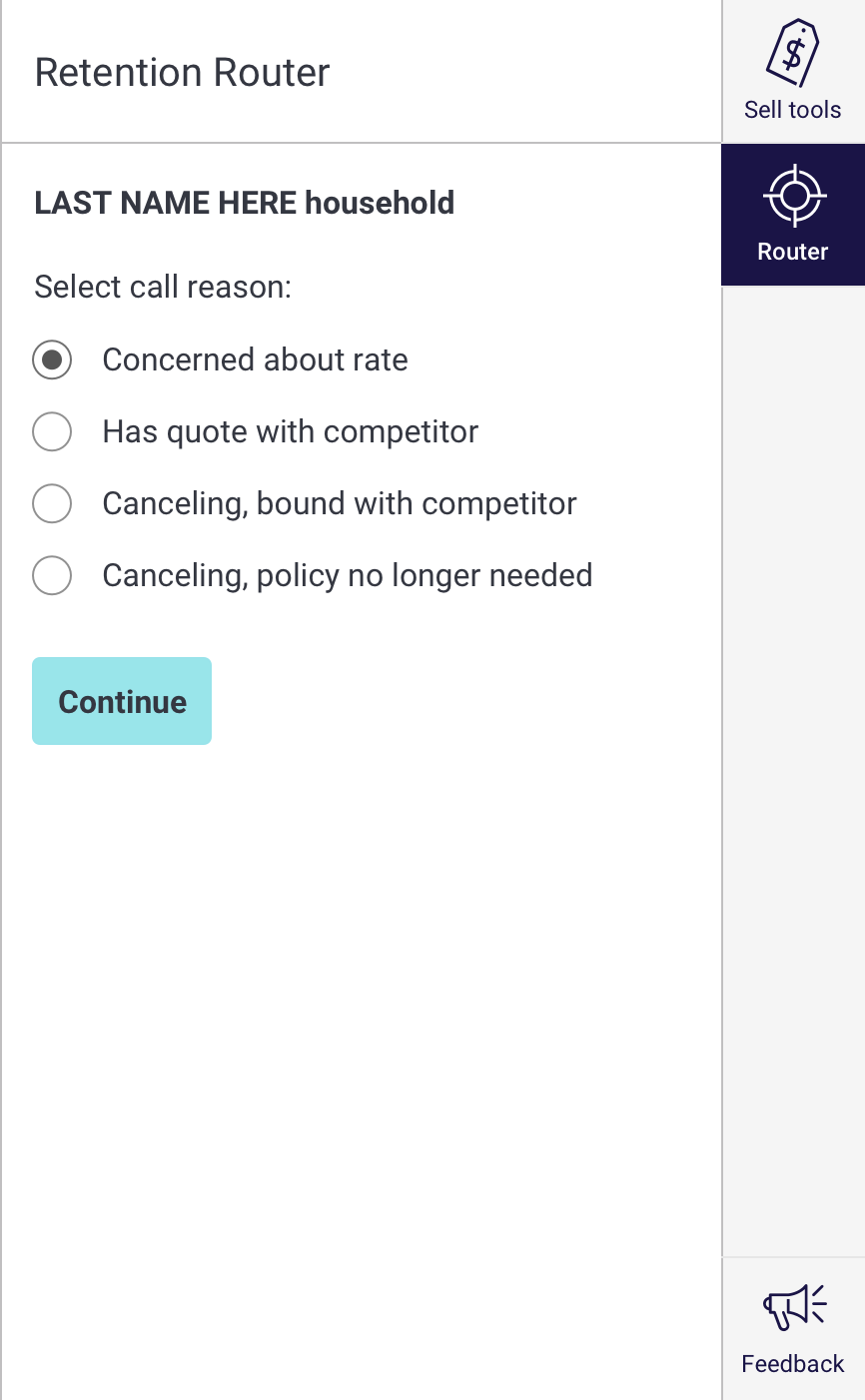
Task: Open the Sell tools price tag icon
Action: (792, 53)
